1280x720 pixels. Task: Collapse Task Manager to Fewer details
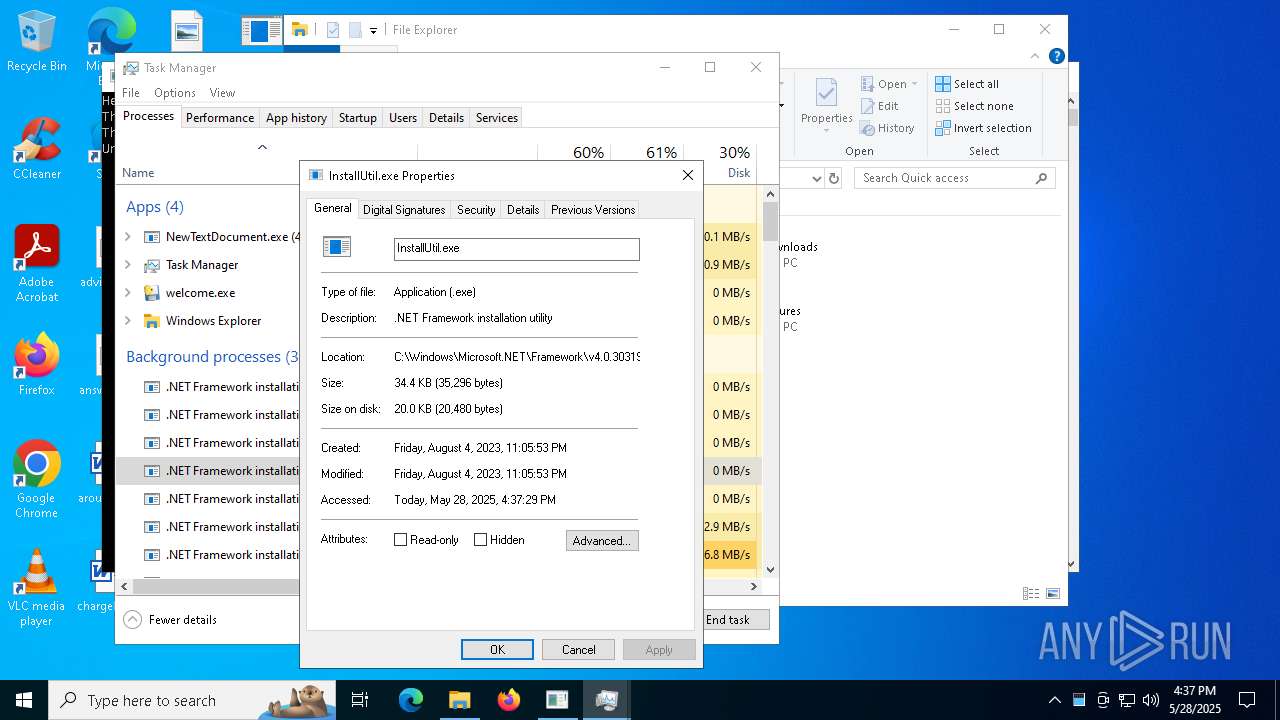170,620
